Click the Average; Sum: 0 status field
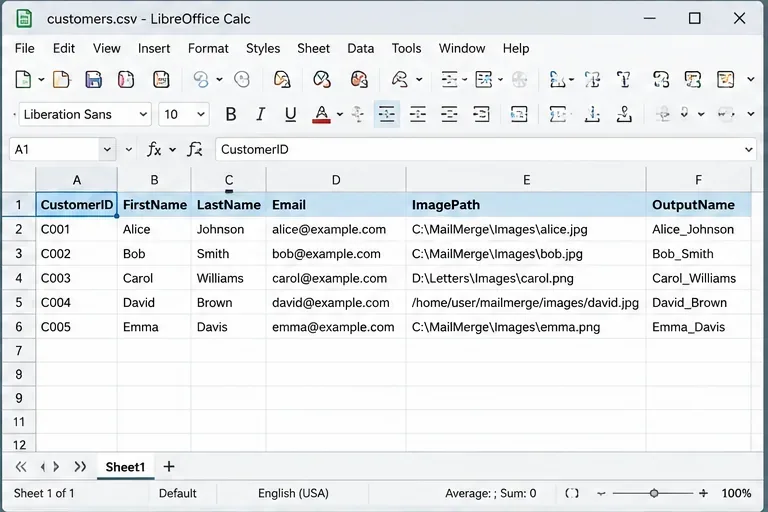This screenshot has width=768, height=512. [x=490, y=493]
